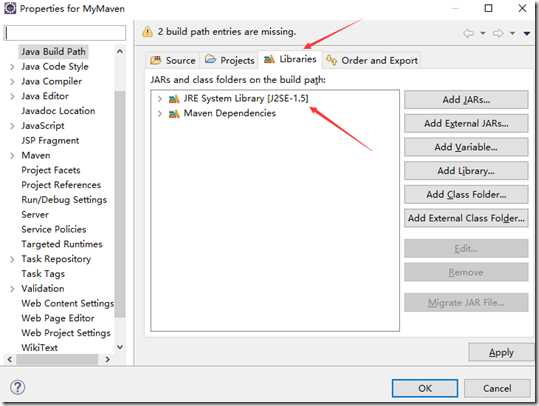Select the Libraries tab

click(x=290, y=59)
